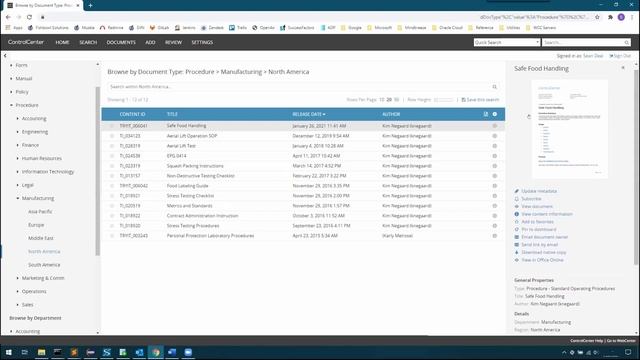Open File Explorer from the taskbar
The width and height of the screenshot is (640, 360).
41,352
